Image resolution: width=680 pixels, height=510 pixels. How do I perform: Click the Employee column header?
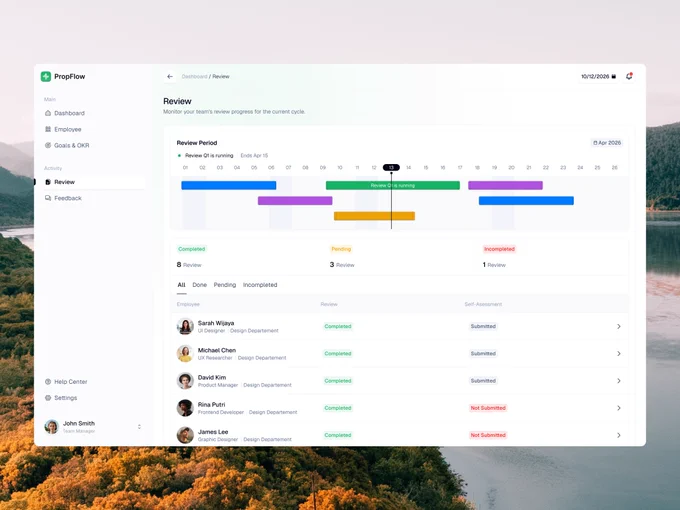click(x=188, y=304)
